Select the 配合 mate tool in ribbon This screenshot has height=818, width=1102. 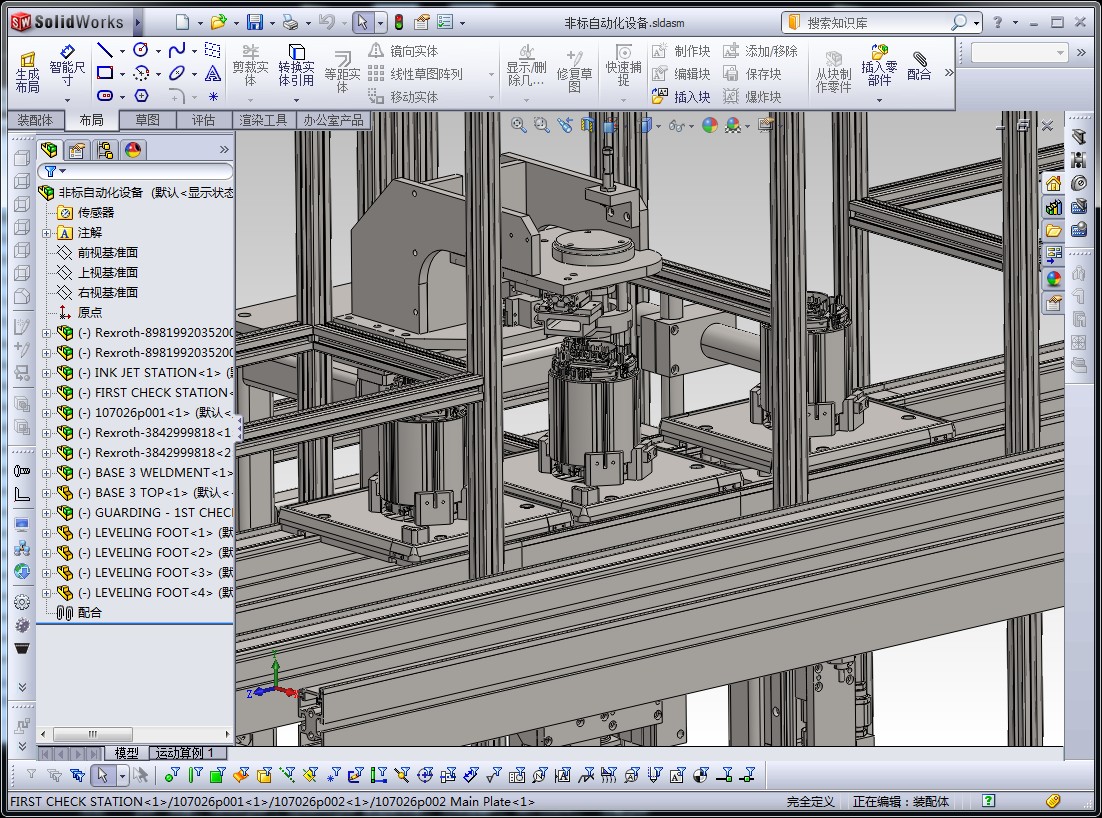919,66
